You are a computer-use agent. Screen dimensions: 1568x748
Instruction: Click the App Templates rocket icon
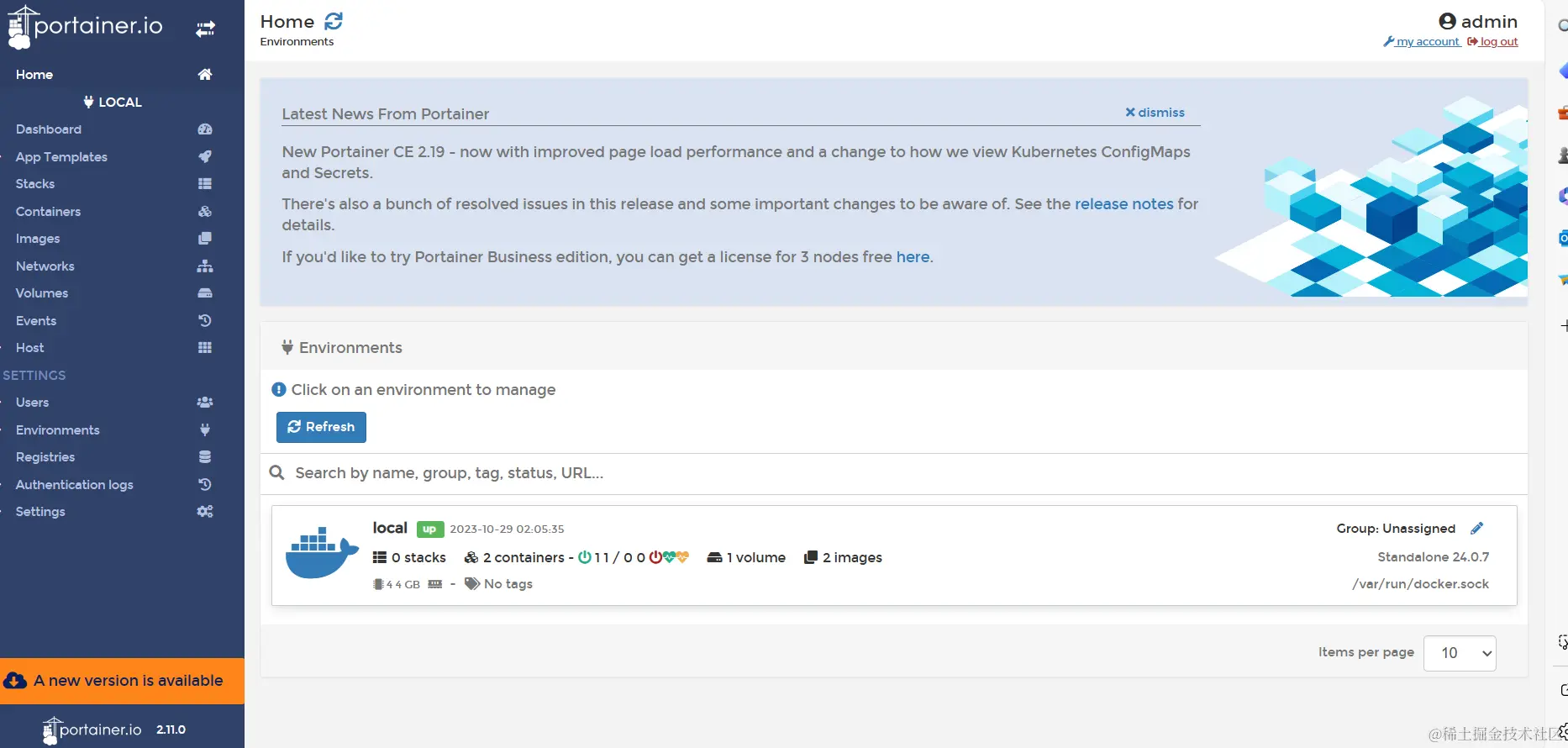click(x=205, y=156)
